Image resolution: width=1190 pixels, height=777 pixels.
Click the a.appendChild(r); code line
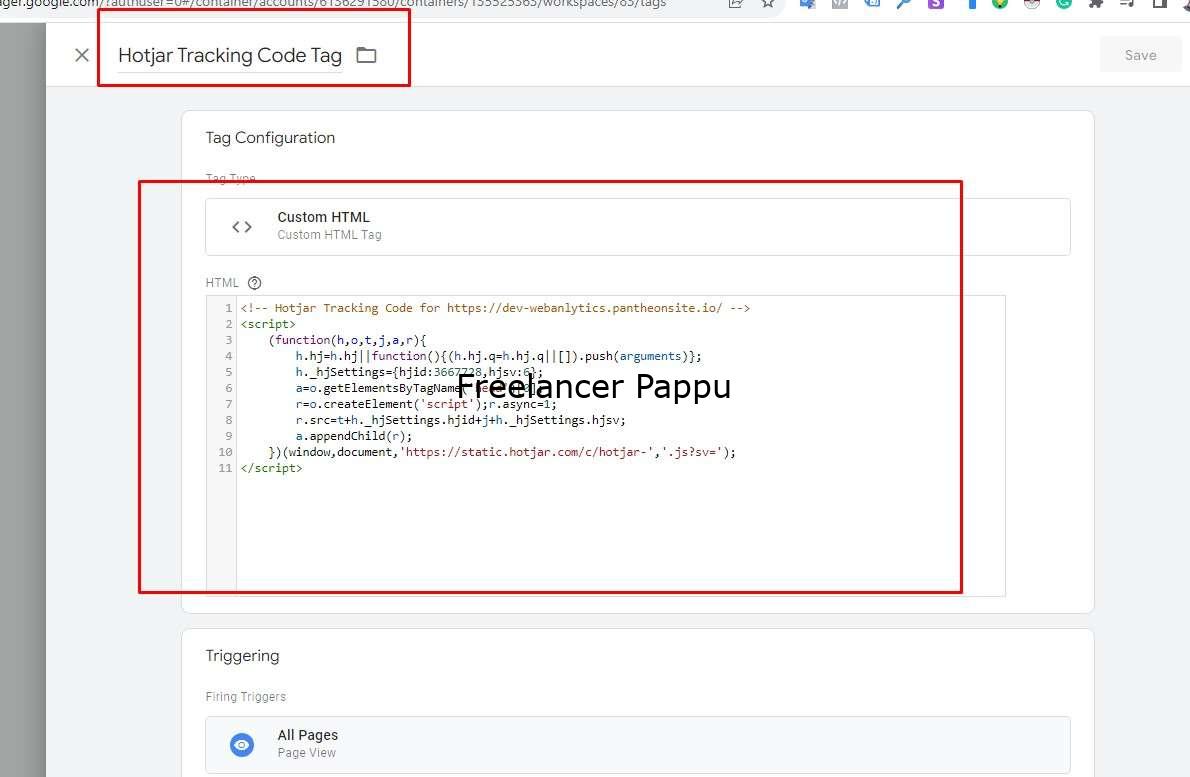[354, 436]
